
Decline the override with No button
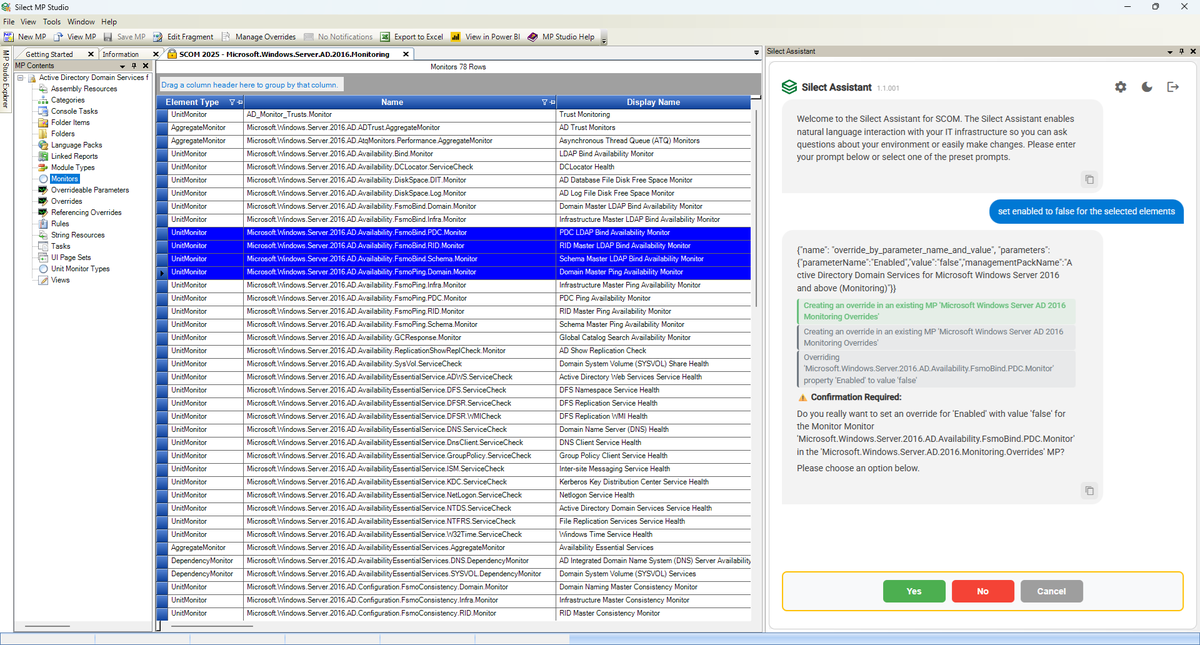pos(983,591)
